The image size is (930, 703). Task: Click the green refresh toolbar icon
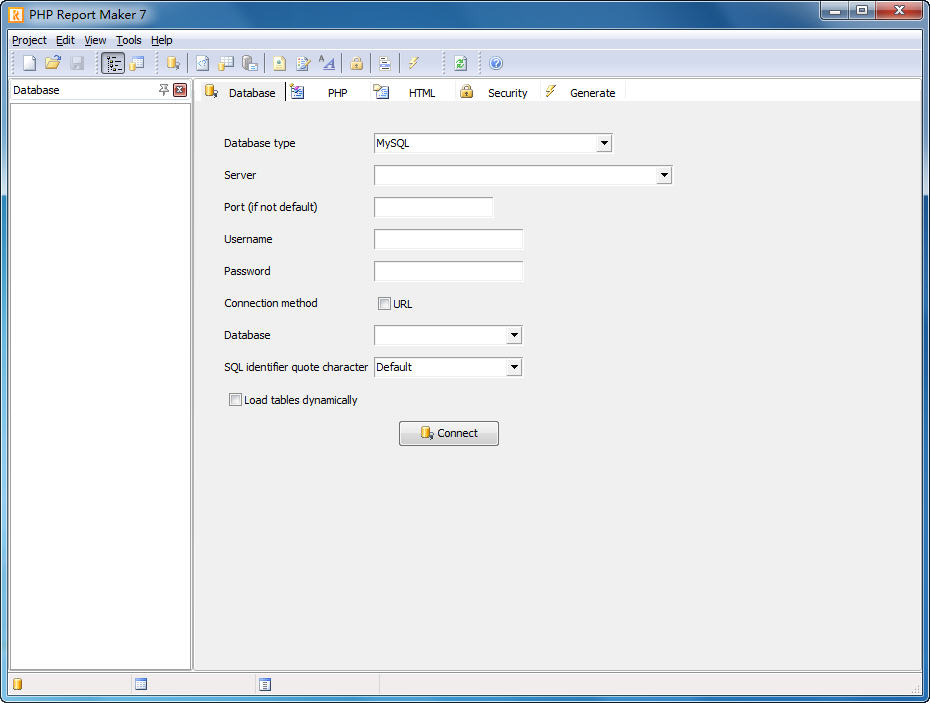(460, 63)
